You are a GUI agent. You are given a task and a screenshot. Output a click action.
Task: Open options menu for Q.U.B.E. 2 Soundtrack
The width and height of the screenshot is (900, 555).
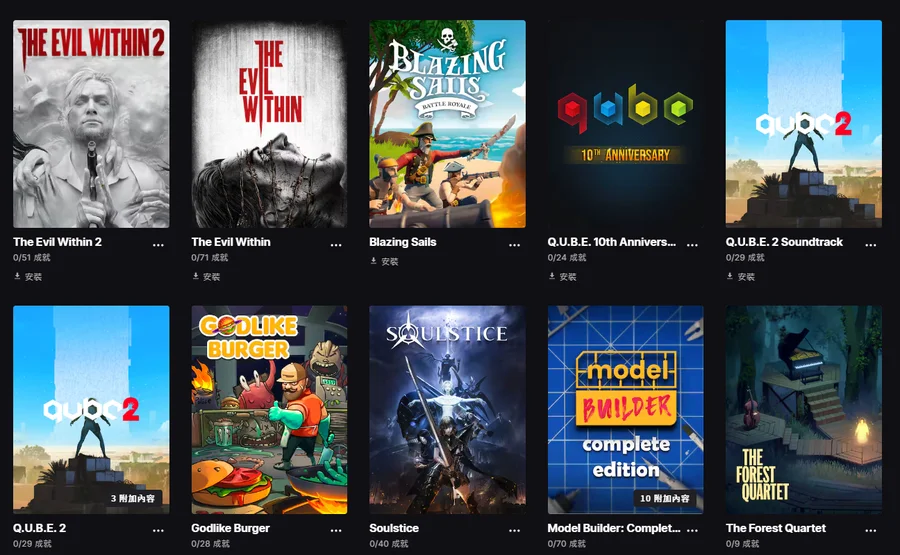click(x=871, y=244)
